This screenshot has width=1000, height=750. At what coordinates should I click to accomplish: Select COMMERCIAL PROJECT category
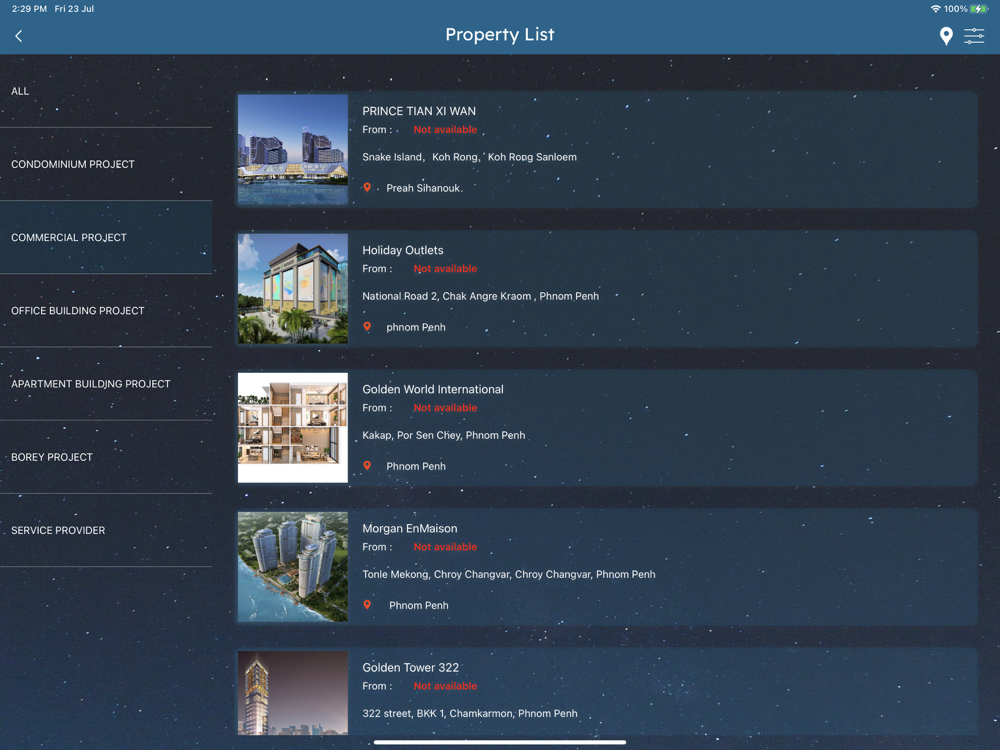[x=107, y=237]
